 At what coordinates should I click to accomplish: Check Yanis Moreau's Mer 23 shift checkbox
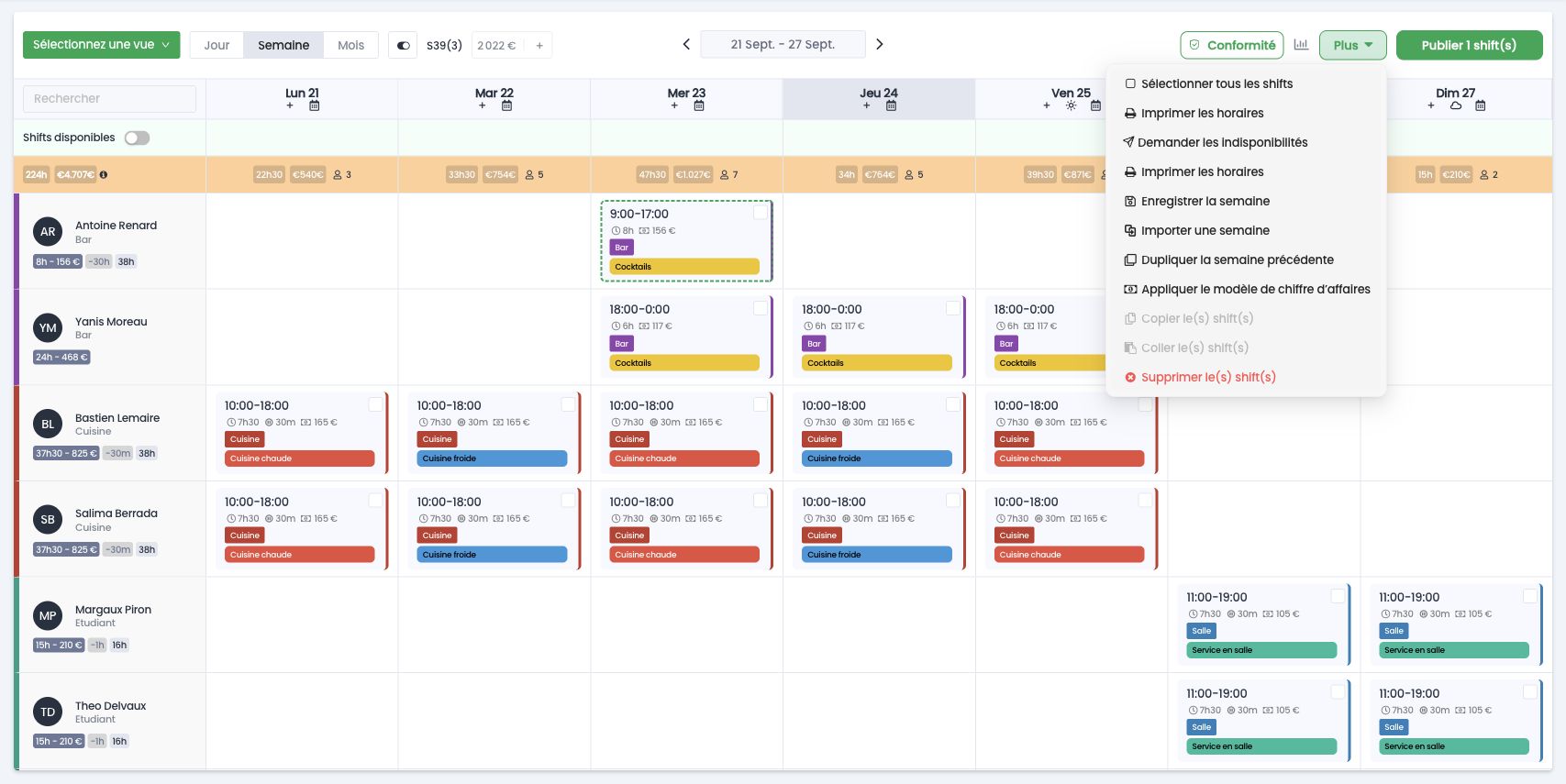tap(761, 308)
